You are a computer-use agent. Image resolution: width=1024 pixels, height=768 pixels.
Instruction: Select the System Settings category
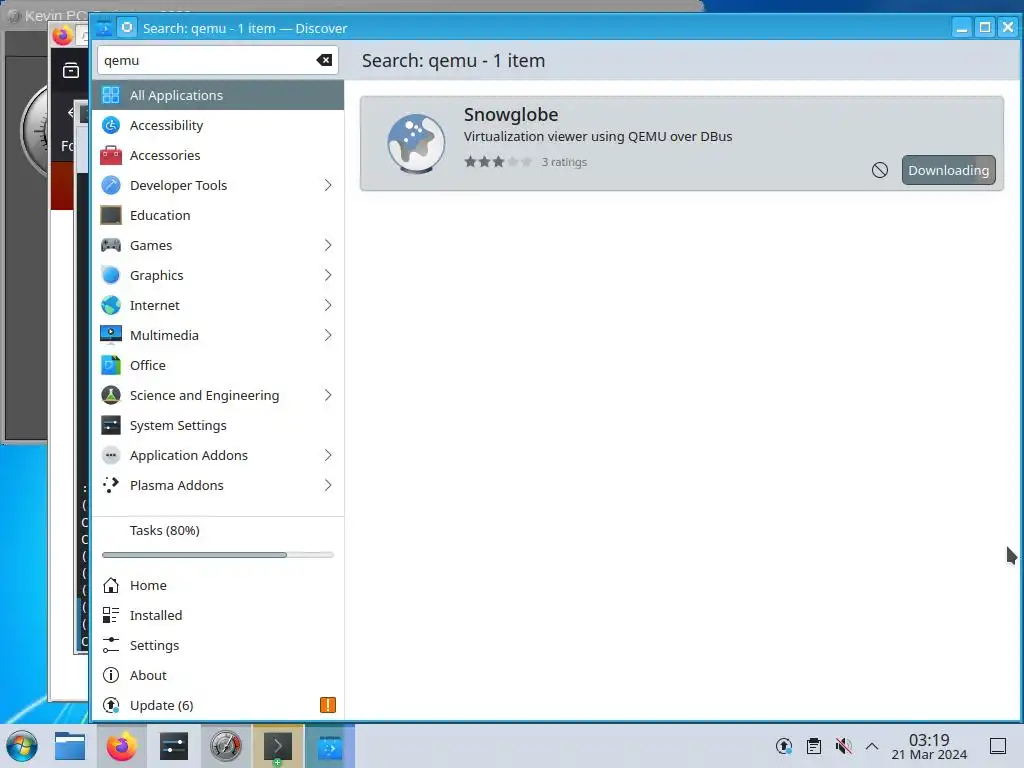[x=218, y=426]
